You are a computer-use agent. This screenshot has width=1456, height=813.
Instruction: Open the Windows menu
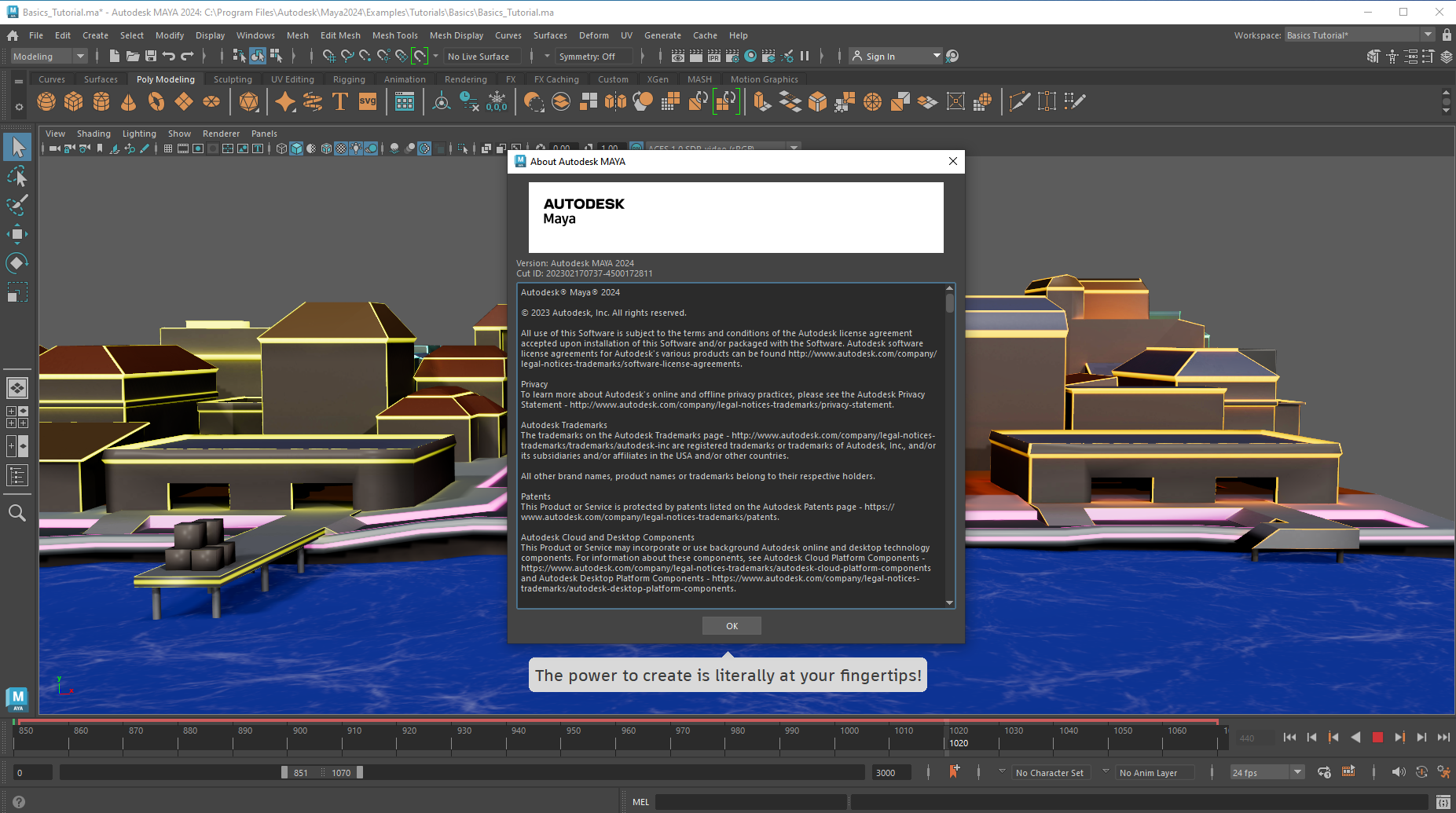tap(255, 35)
